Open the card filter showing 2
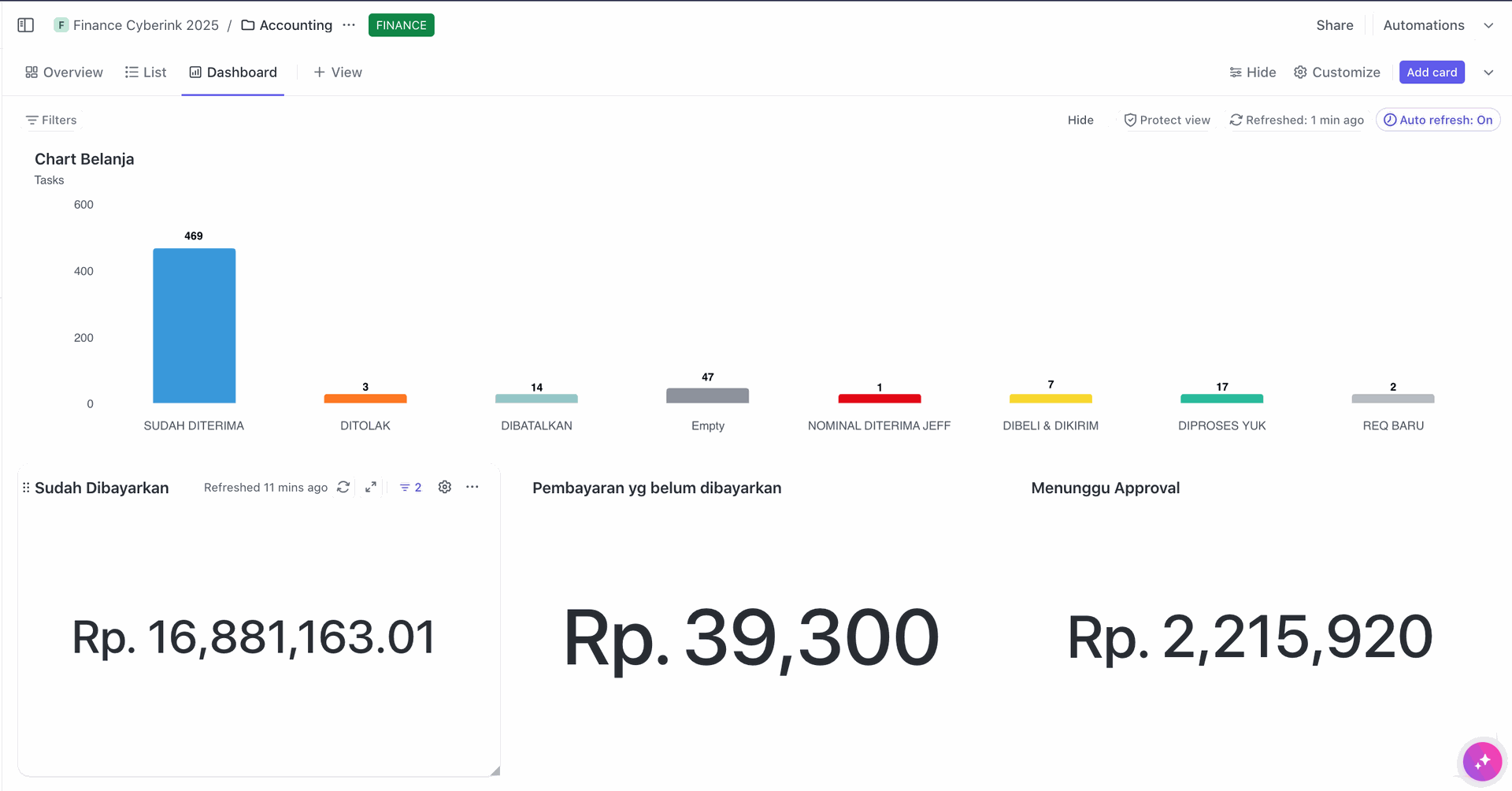Viewport: 1512px width, 791px height. tap(410, 488)
